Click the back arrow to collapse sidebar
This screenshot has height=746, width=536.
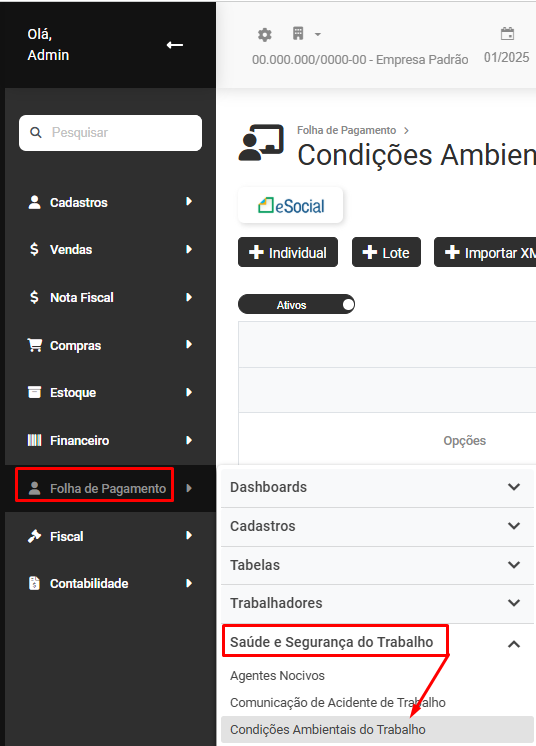click(x=175, y=45)
